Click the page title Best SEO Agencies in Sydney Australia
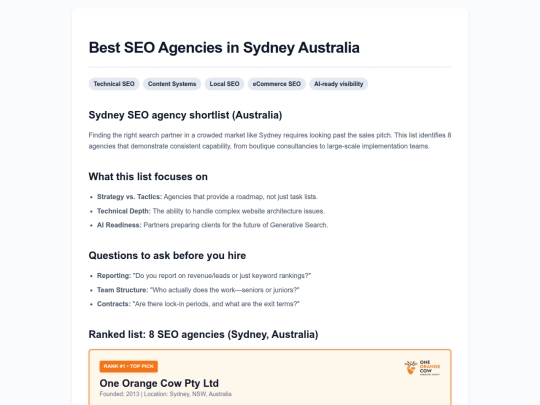 click(224, 48)
